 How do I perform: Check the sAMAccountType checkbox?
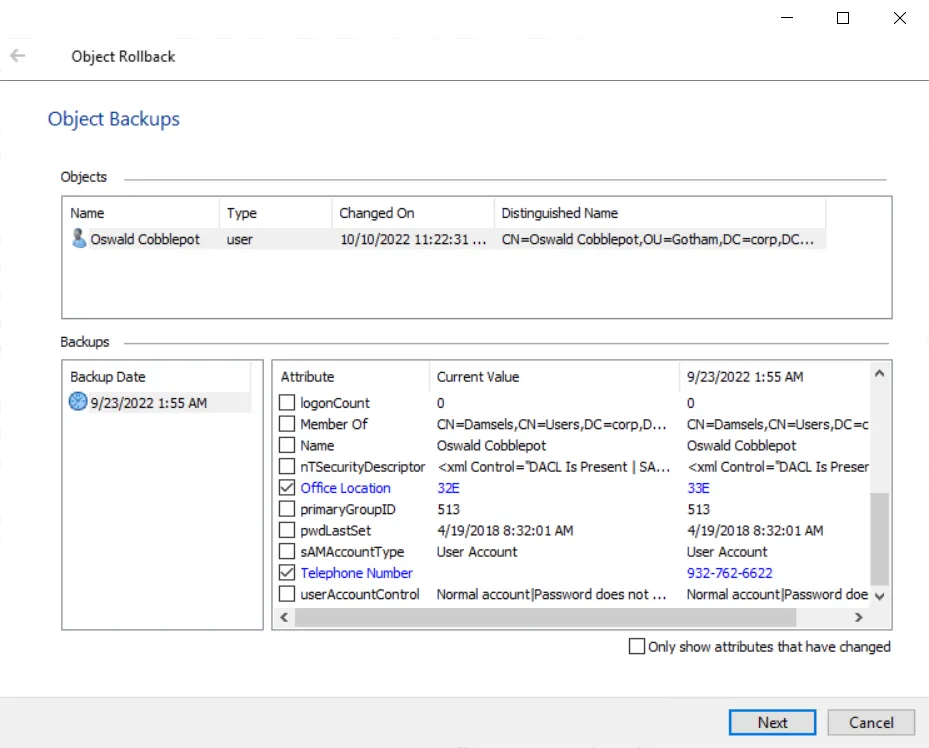[x=287, y=551]
